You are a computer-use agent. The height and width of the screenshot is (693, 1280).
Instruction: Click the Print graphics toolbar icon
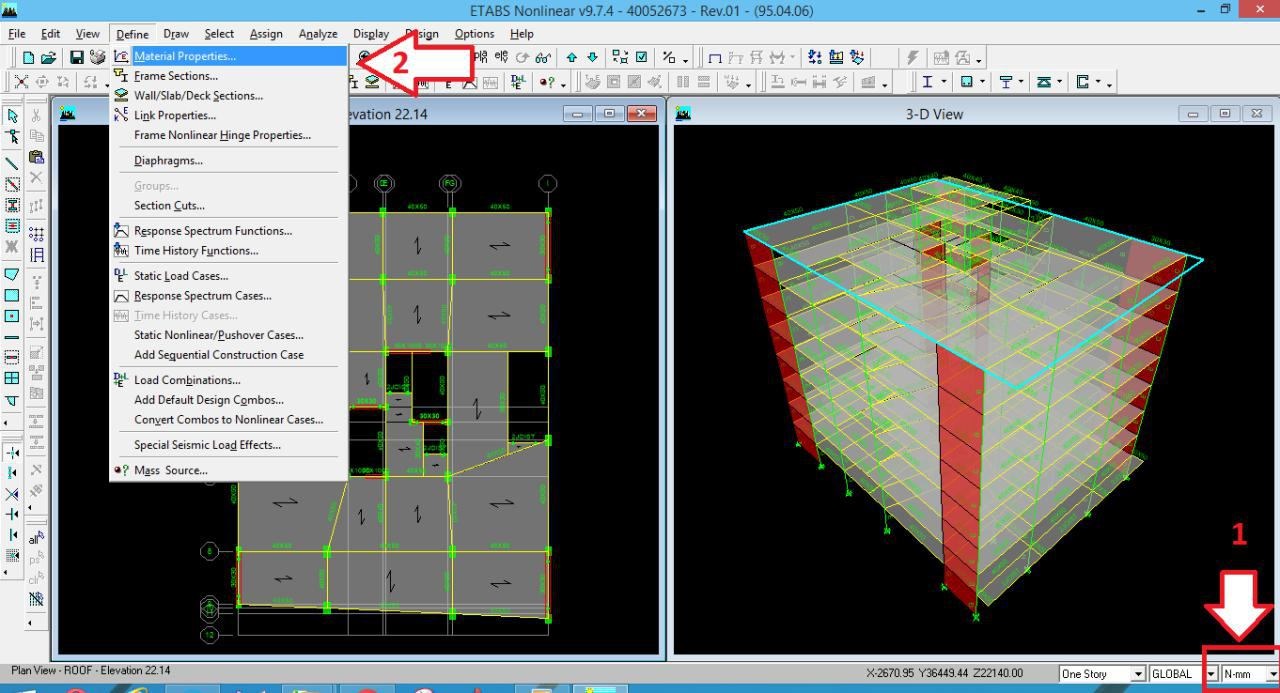(x=97, y=58)
